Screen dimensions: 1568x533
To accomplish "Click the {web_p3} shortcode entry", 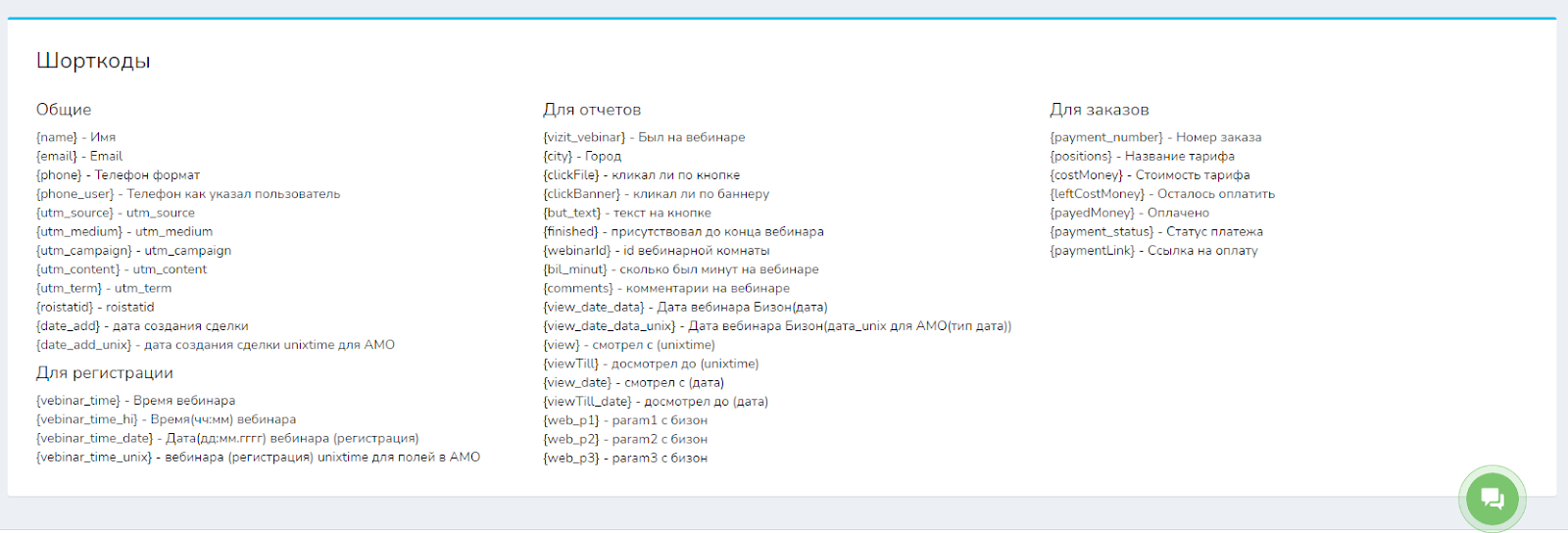I will pos(624,458).
